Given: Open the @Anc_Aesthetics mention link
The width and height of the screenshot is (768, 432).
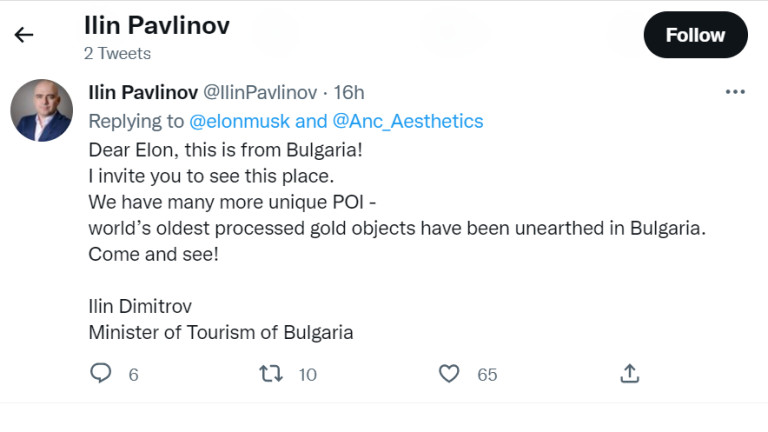Looking at the screenshot, I should pos(407,121).
